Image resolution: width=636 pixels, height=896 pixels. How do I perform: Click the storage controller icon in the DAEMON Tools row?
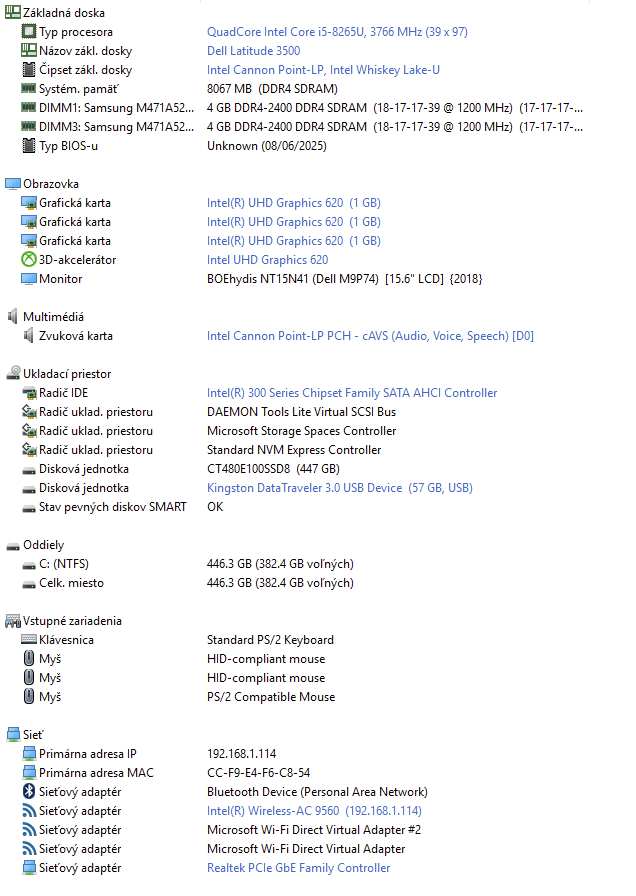click(x=29, y=411)
